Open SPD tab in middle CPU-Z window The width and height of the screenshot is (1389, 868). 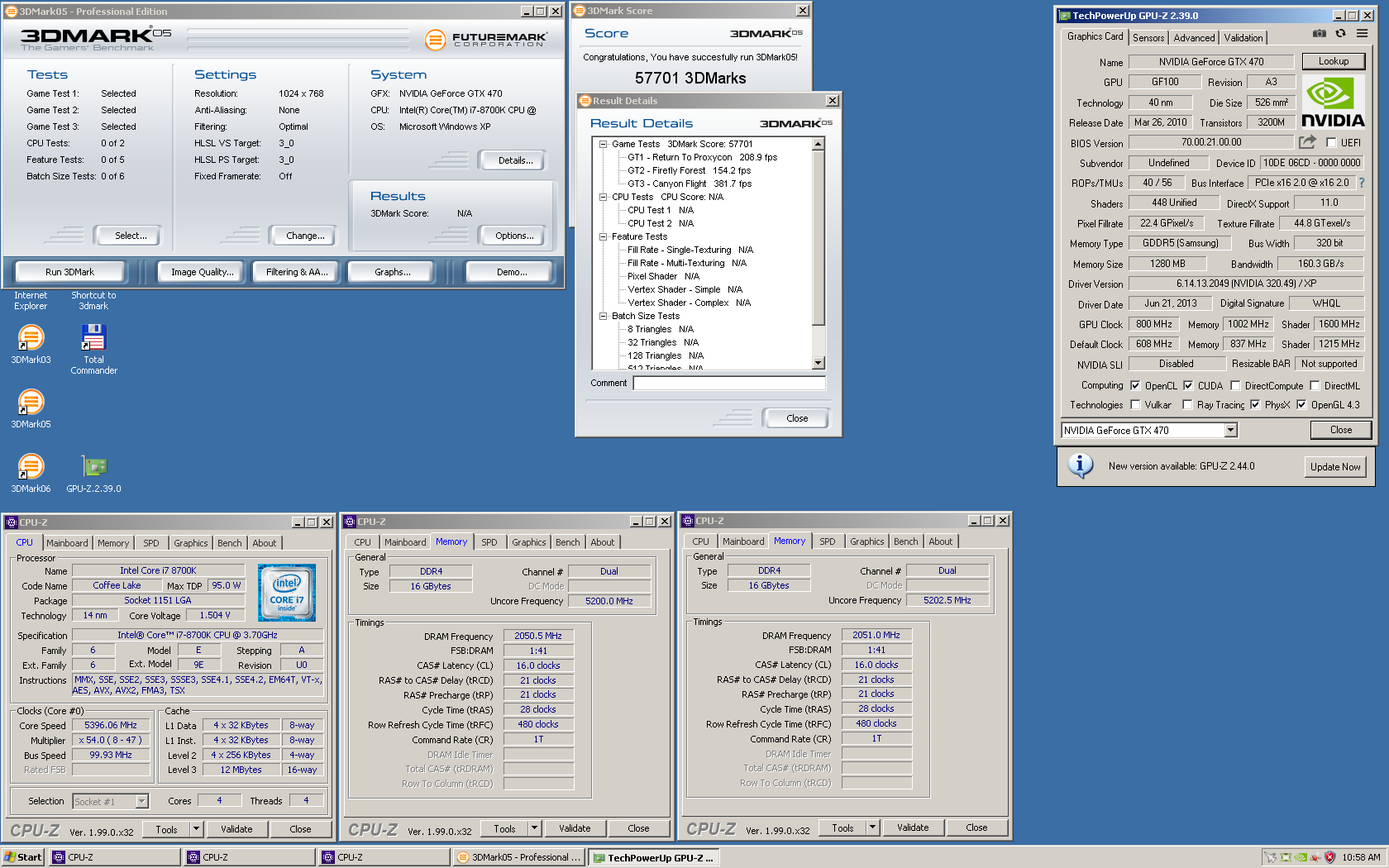[x=489, y=542]
